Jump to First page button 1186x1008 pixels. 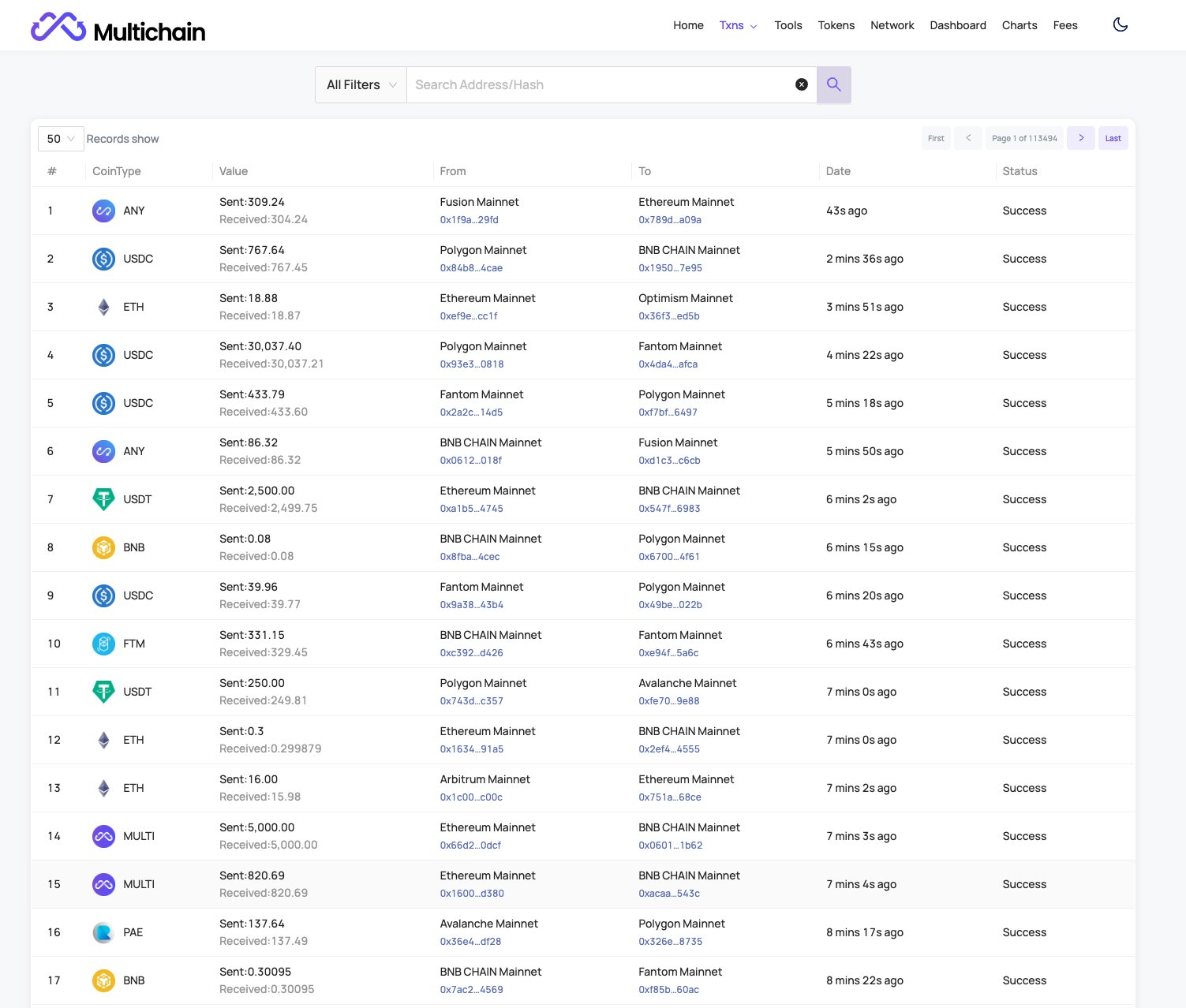click(x=936, y=138)
